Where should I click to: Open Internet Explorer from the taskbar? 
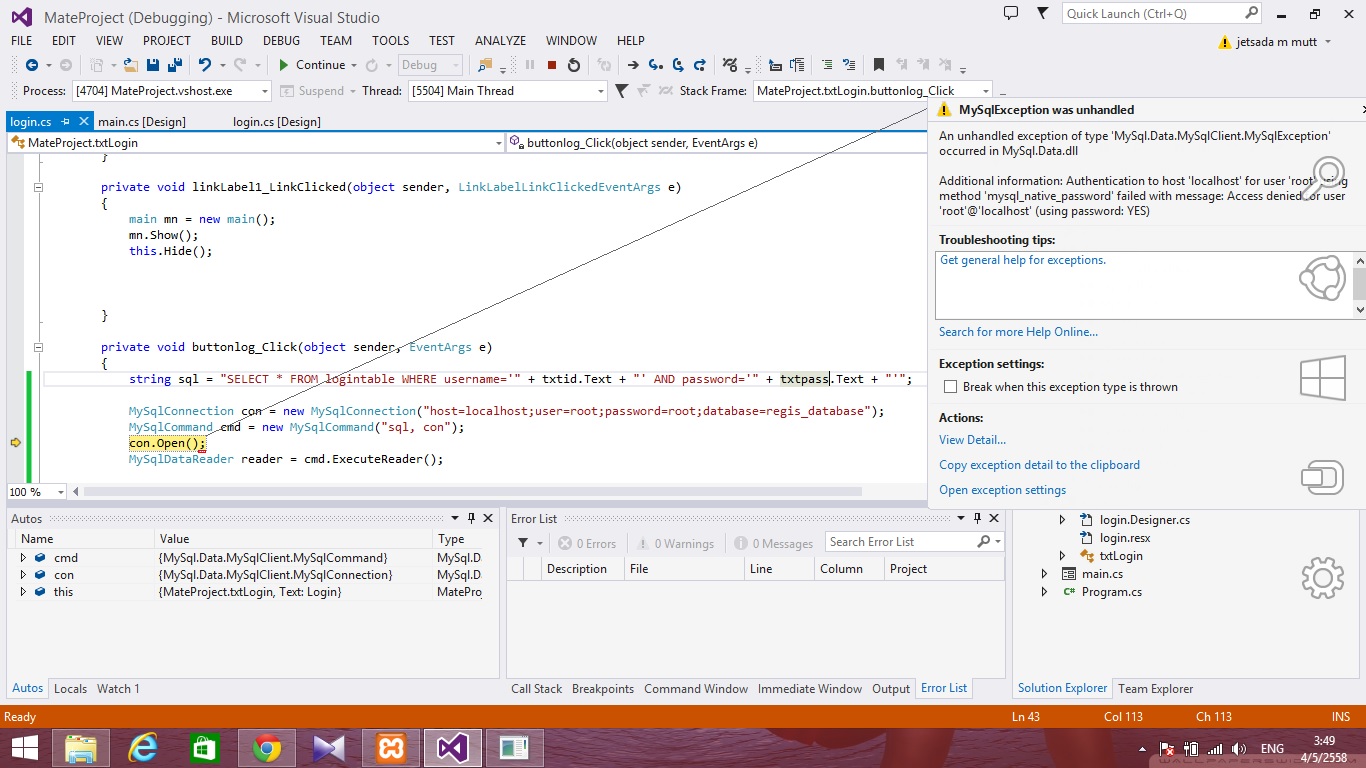144,747
